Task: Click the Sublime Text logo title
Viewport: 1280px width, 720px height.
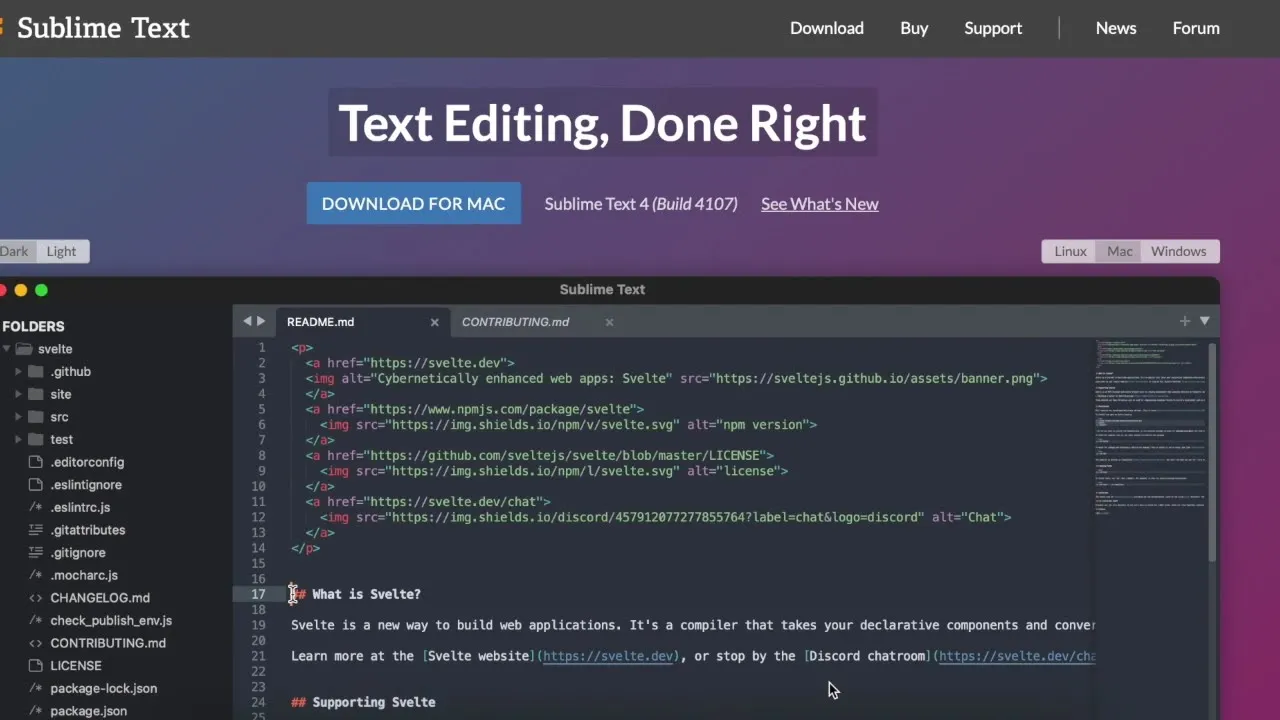Action: pos(103,28)
